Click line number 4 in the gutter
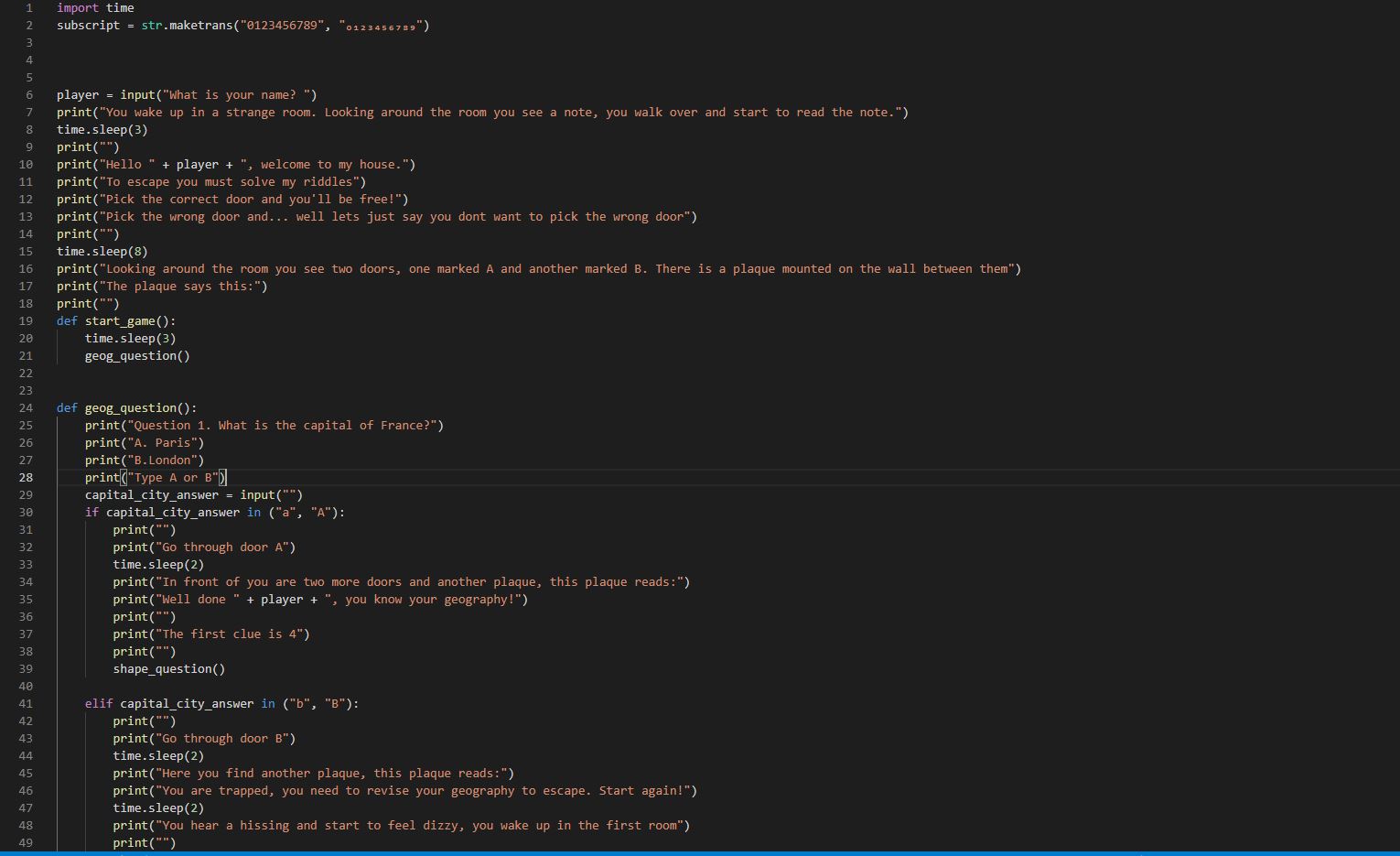The height and width of the screenshot is (856, 1400). click(29, 60)
